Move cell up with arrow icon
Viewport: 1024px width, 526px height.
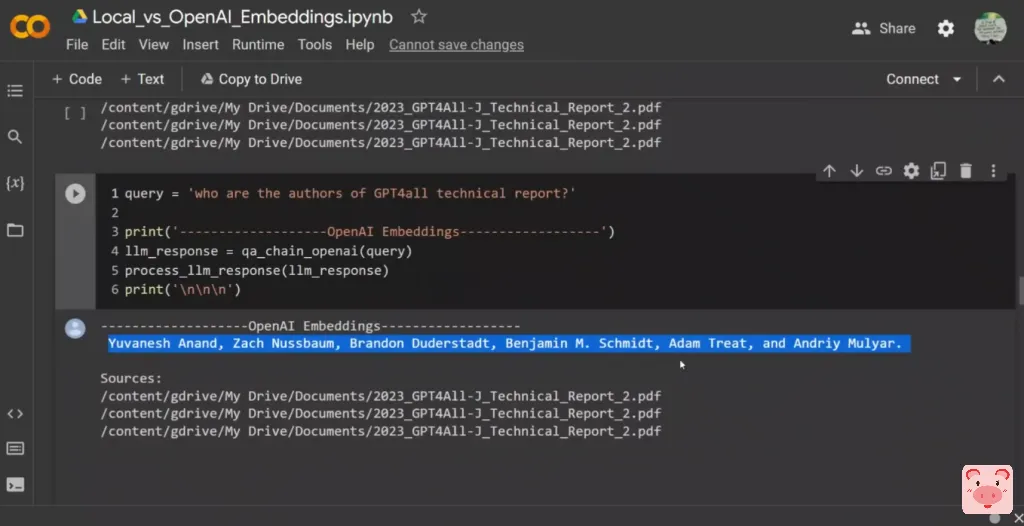pyautogui.click(x=829, y=171)
